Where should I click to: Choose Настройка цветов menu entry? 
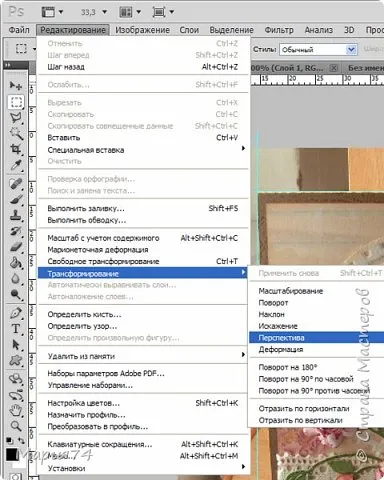143,403
